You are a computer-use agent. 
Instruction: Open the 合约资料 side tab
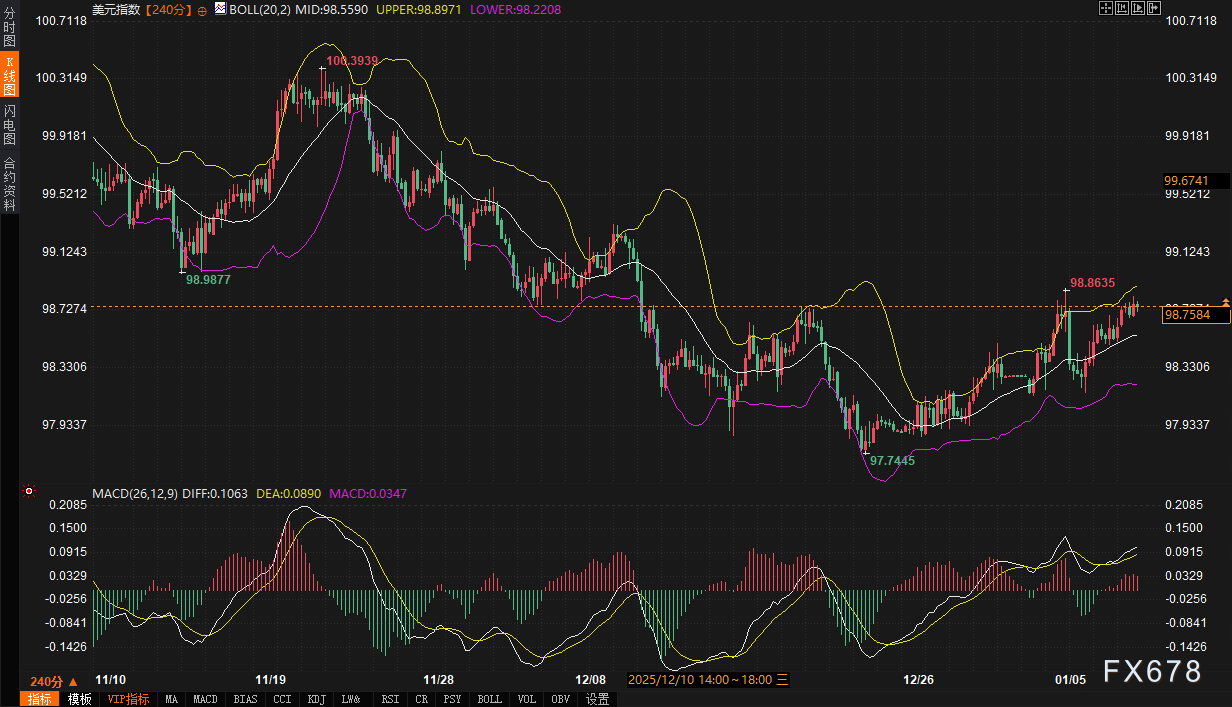coord(9,184)
